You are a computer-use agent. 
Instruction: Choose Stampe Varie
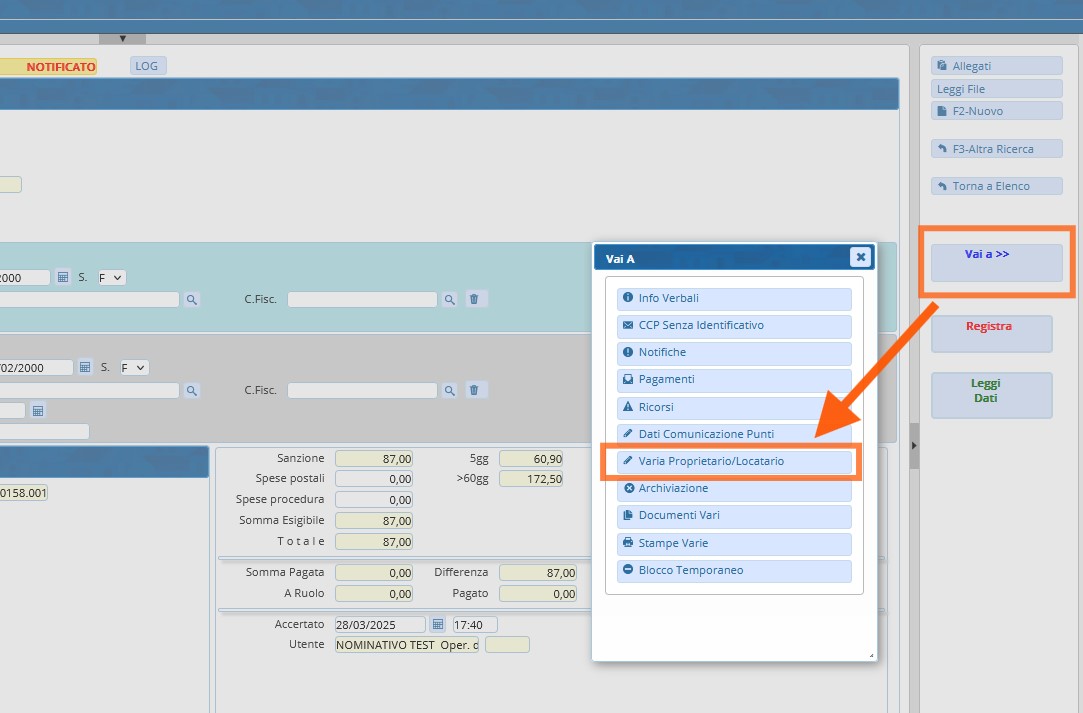click(734, 543)
